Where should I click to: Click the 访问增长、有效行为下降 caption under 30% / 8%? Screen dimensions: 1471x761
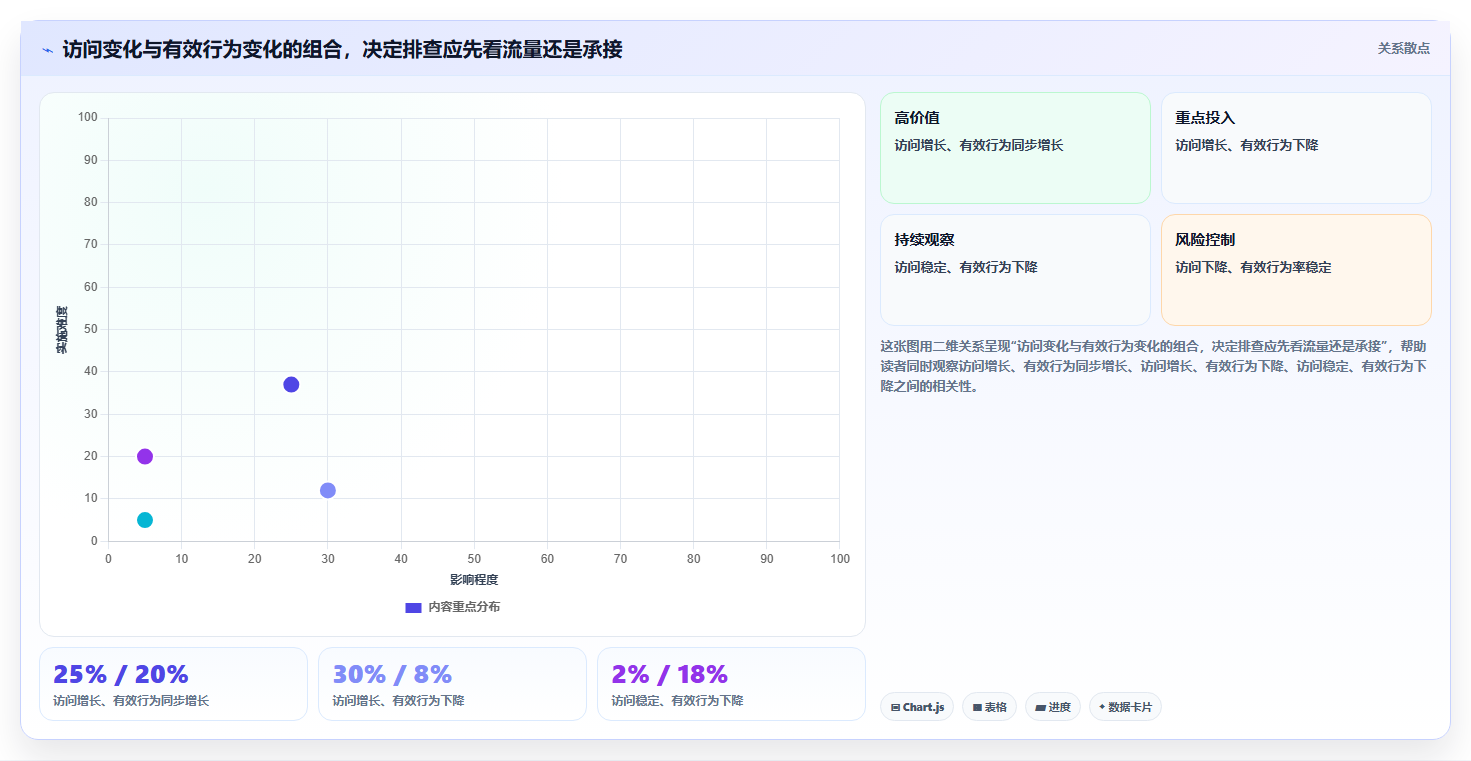tap(398, 701)
